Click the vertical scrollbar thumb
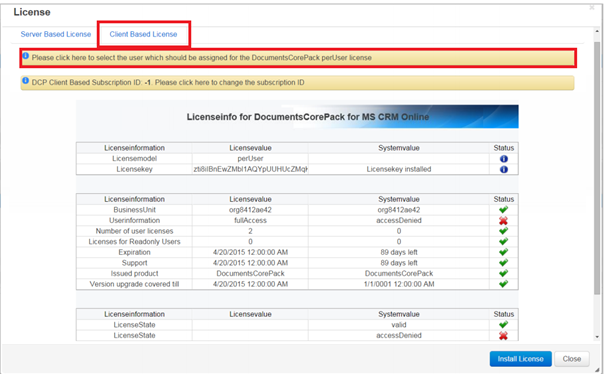The image size is (605, 374). tap(597, 168)
